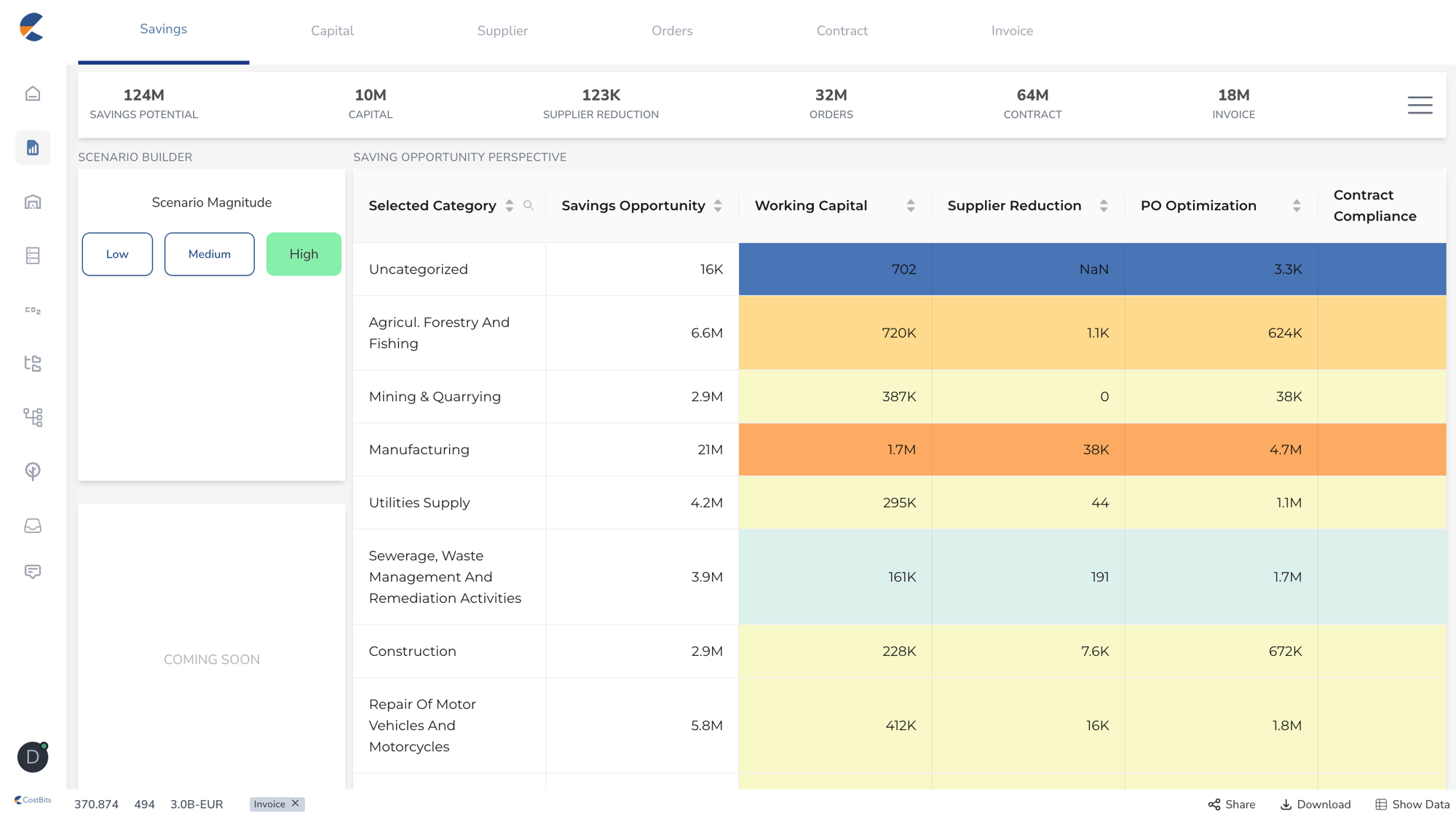Click Manufacturing savings 21M value
This screenshot has width=1456, height=816.
click(710, 450)
